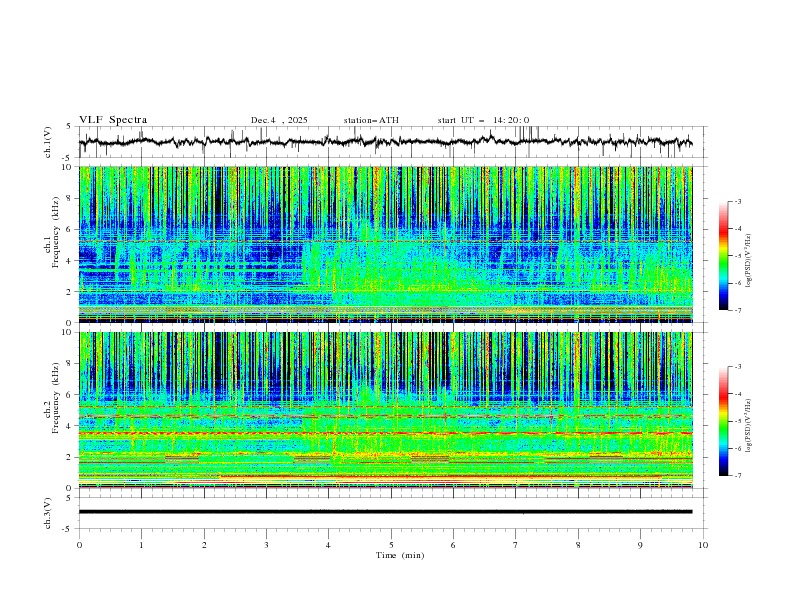Screen dimensions: 792x612
Task: Click the color scale bar beside ch.2 spectrogram
Action: [x=724, y=421]
